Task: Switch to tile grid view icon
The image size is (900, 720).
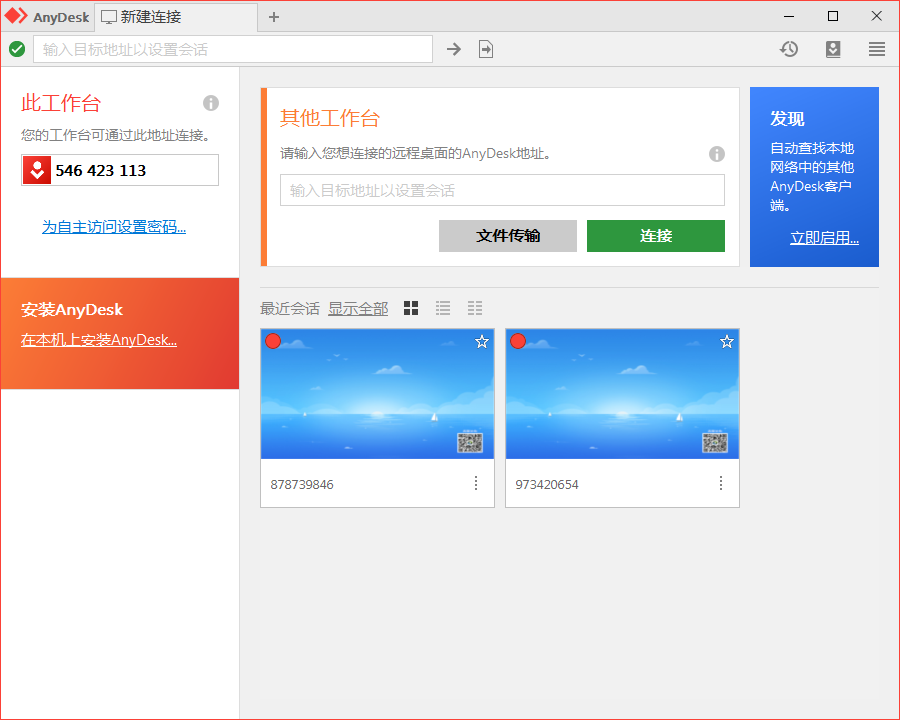Action: coord(411,308)
